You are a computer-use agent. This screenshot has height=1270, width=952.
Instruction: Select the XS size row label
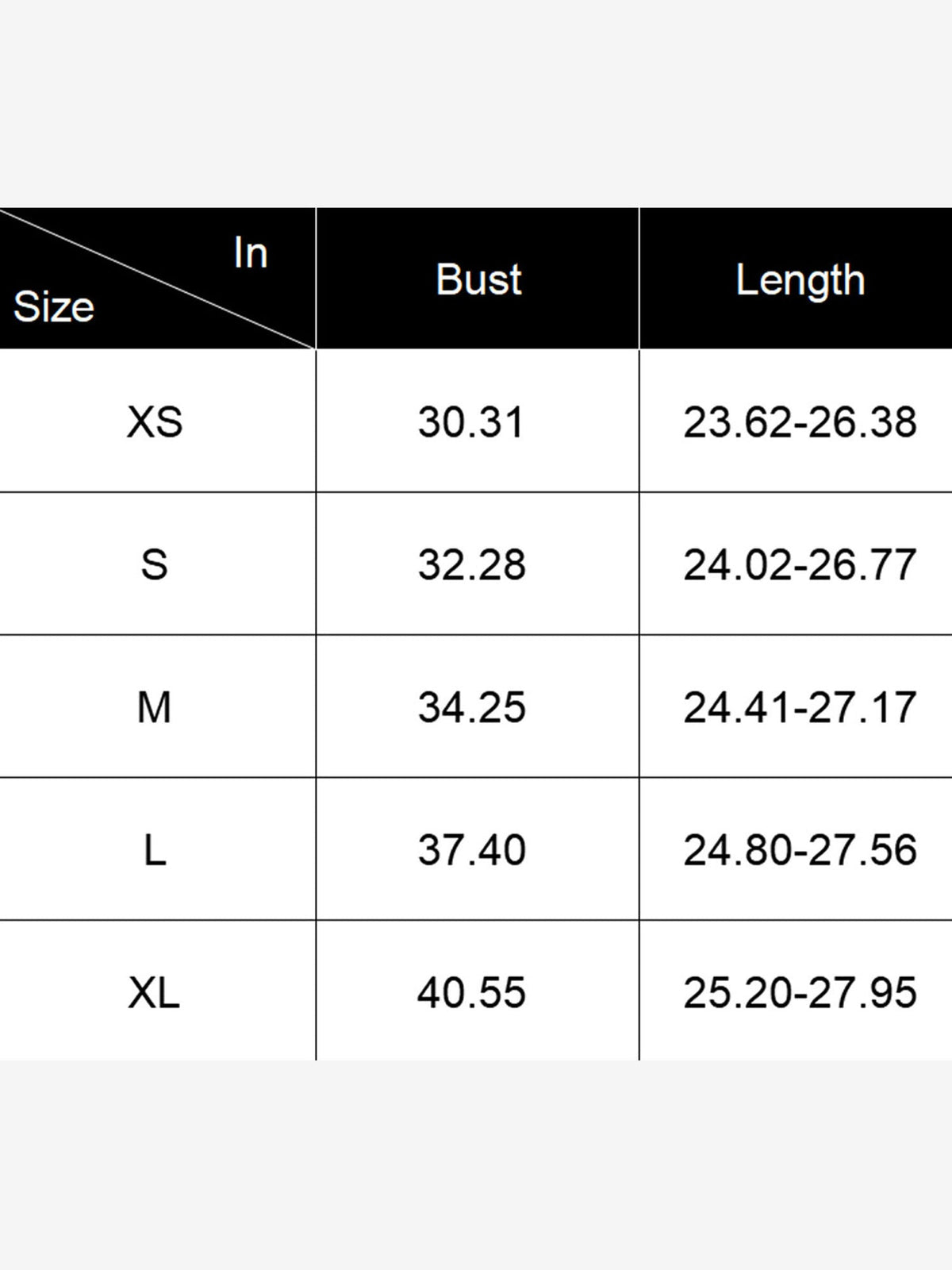click(155, 421)
